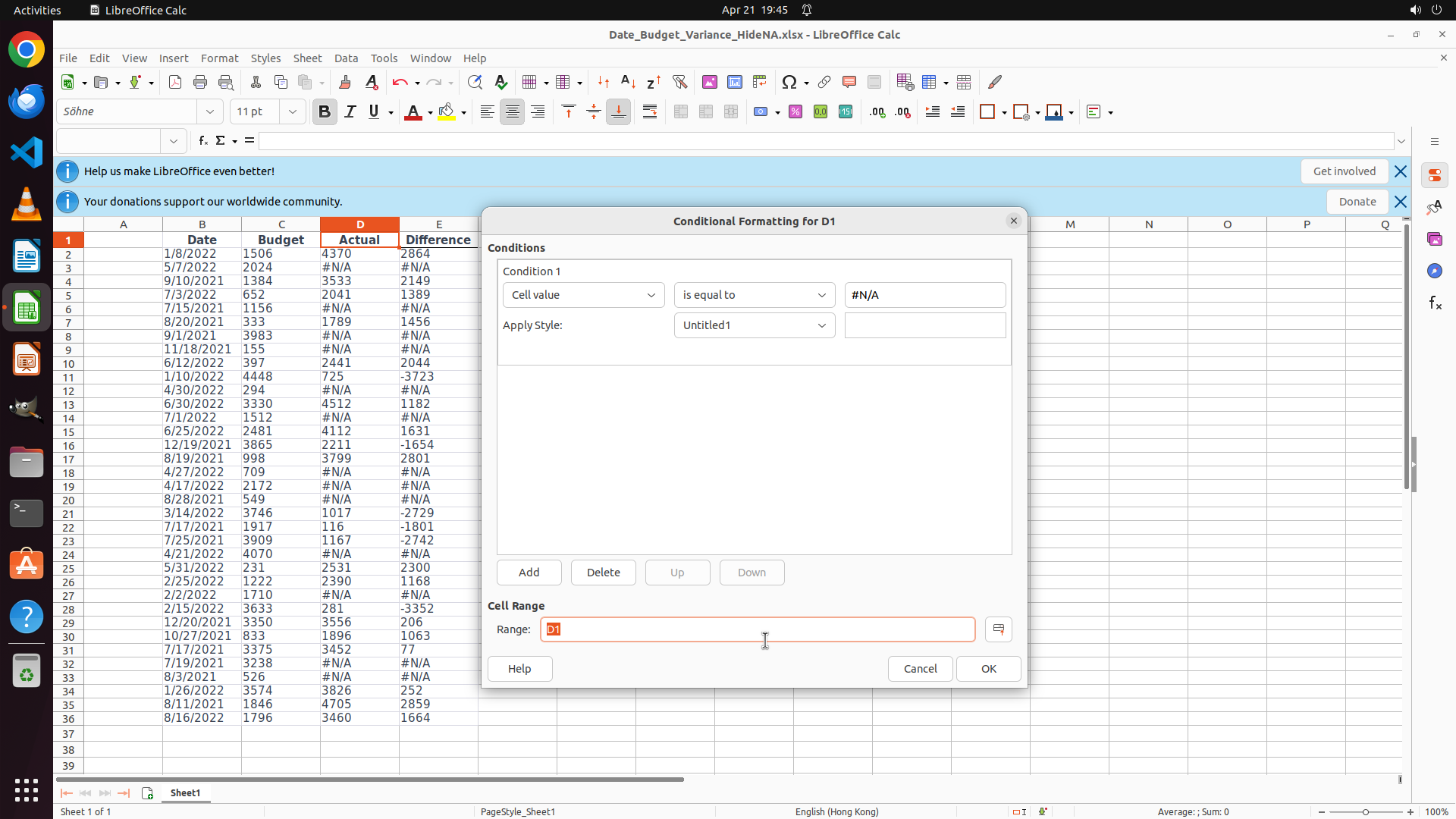Toggle Italic formatting
The height and width of the screenshot is (819, 1456).
point(350,112)
